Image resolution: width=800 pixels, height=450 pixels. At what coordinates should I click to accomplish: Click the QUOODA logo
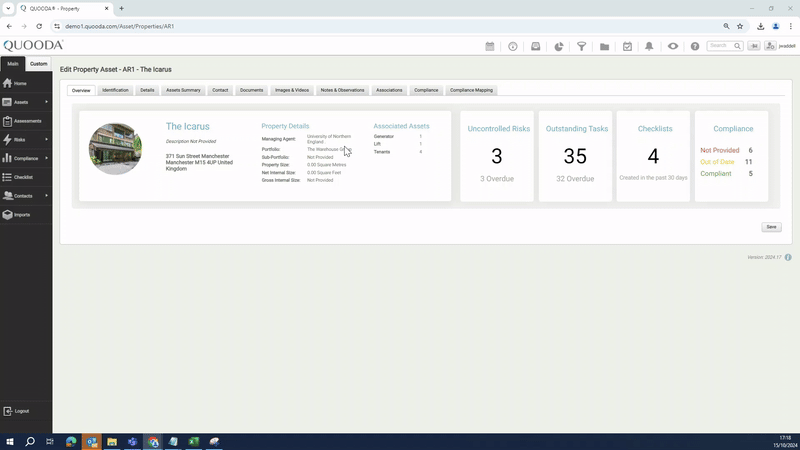click(33, 45)
